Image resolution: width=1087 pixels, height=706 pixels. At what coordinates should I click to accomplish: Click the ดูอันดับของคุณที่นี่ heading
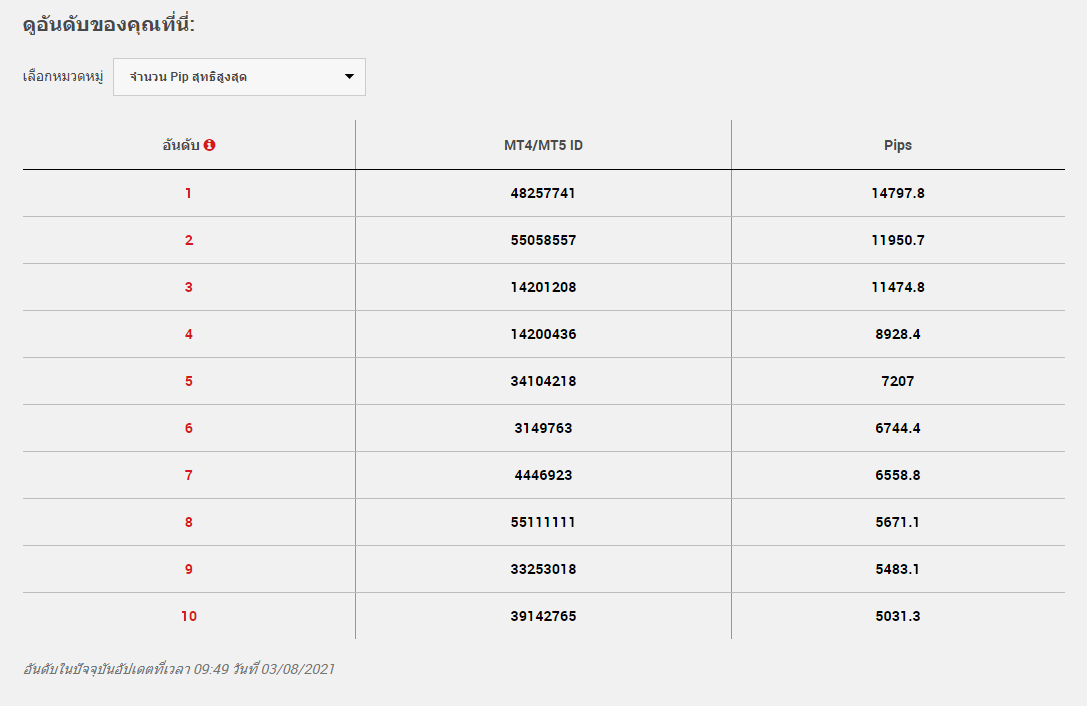pyautogui.click(x=109, y=24)
